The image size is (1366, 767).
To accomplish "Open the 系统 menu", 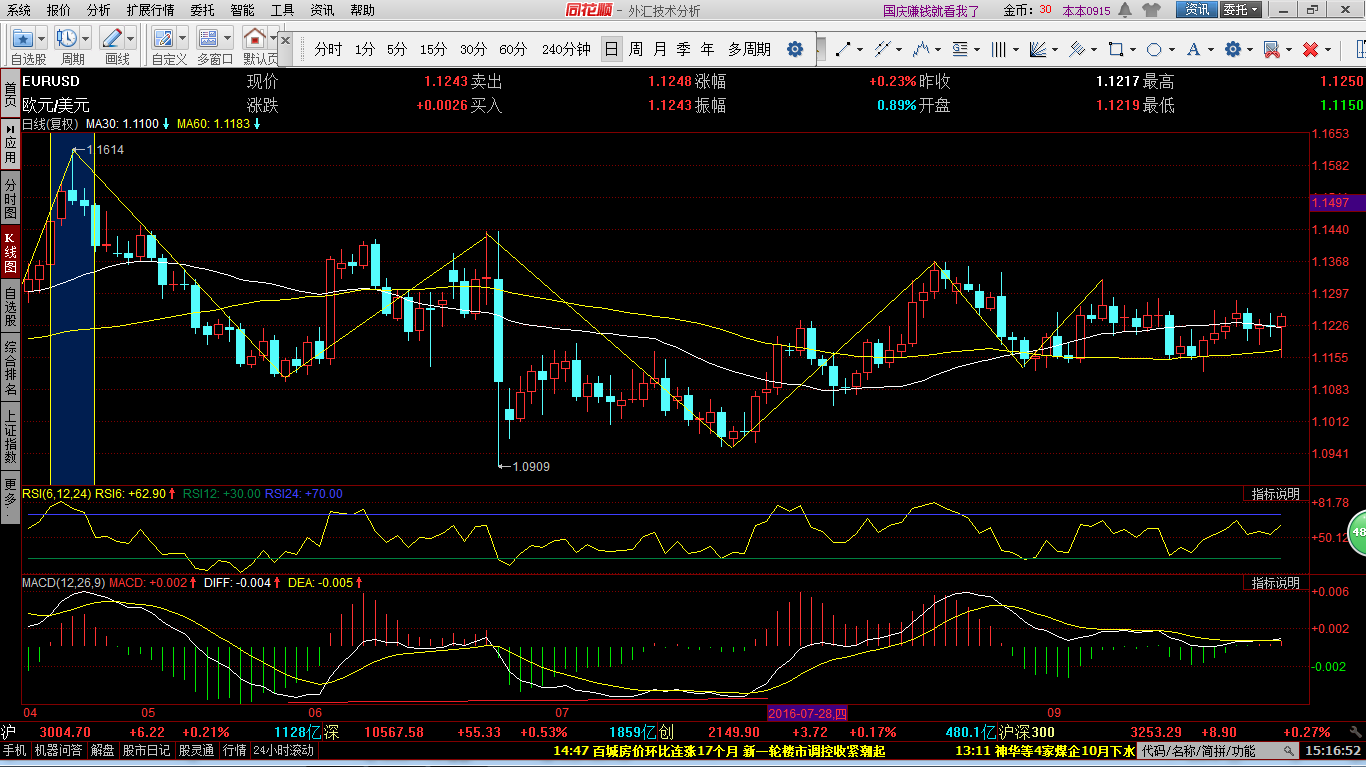I will 18,10.
